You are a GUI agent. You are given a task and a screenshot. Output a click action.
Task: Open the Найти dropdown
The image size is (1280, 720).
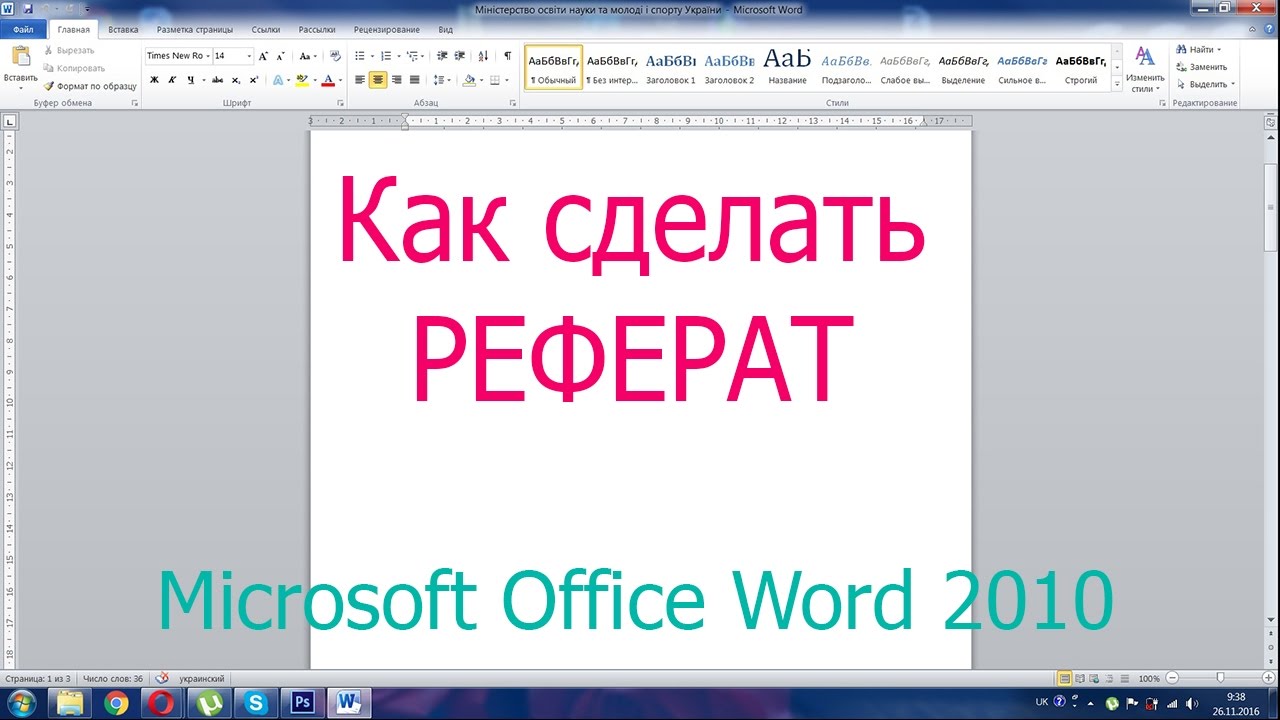point(1218,49)
